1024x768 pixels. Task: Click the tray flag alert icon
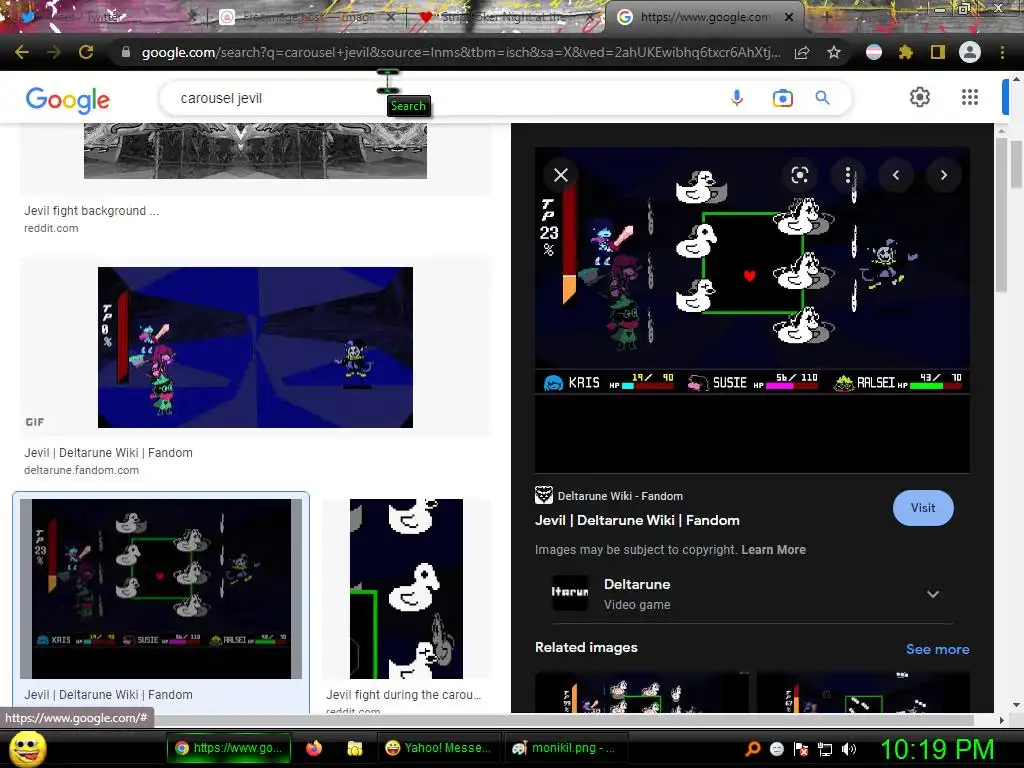pyautogui.click(x=801, y=749)
